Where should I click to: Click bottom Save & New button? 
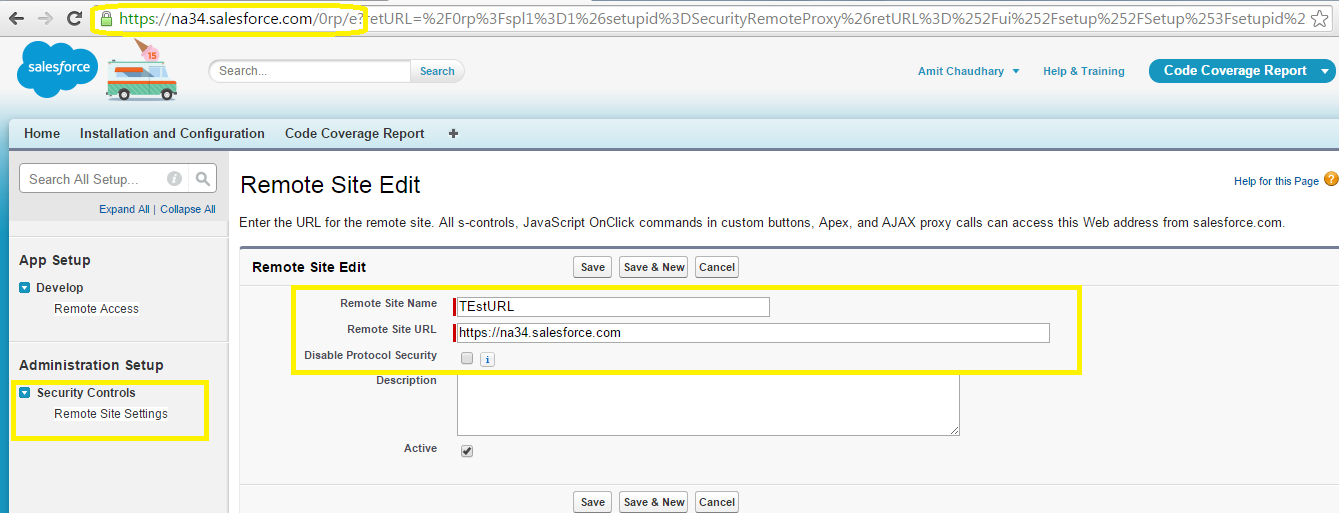tap(654, 502)
